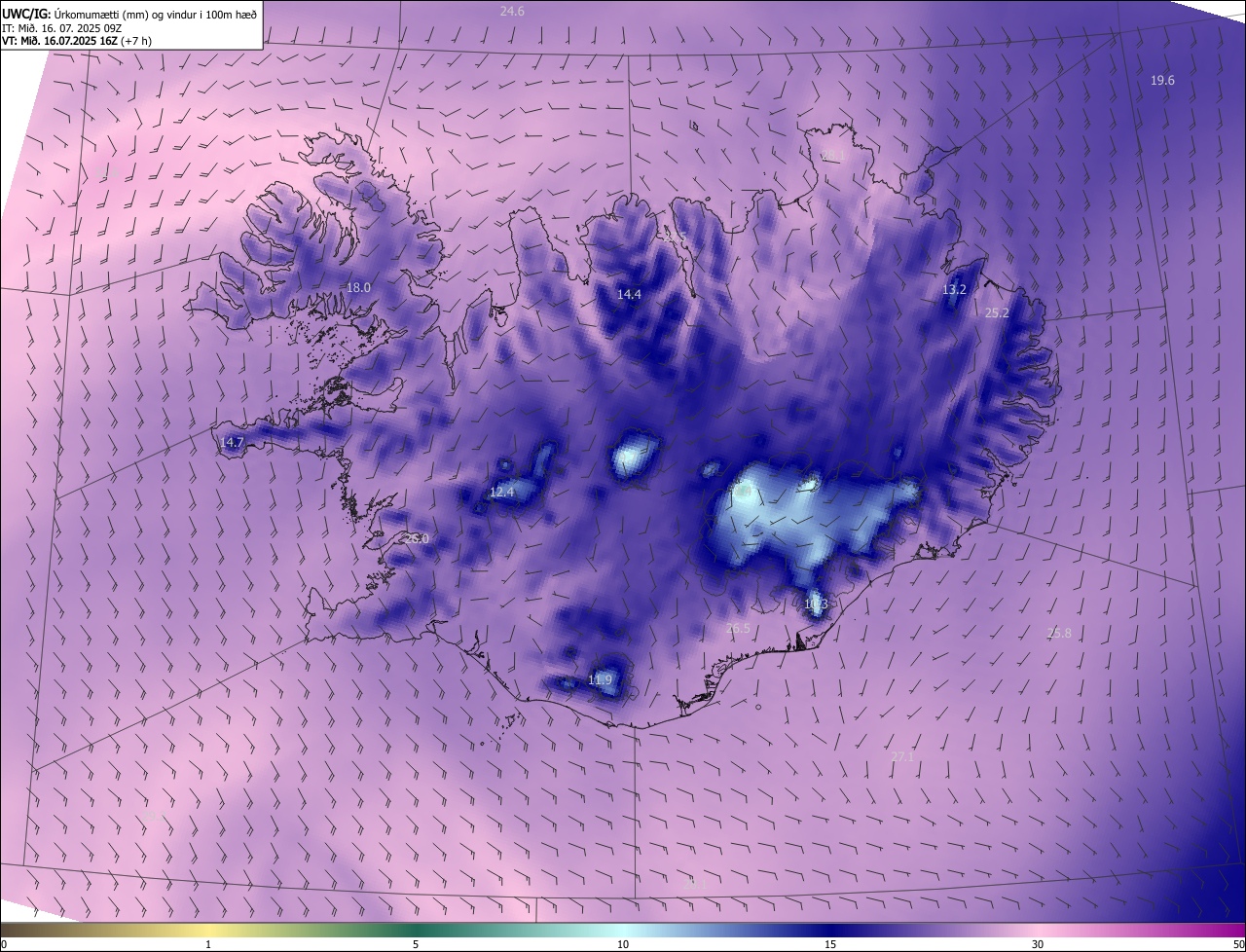Click the 12.4 value label
Viewport: 1246px width, 952px height.
501,493
